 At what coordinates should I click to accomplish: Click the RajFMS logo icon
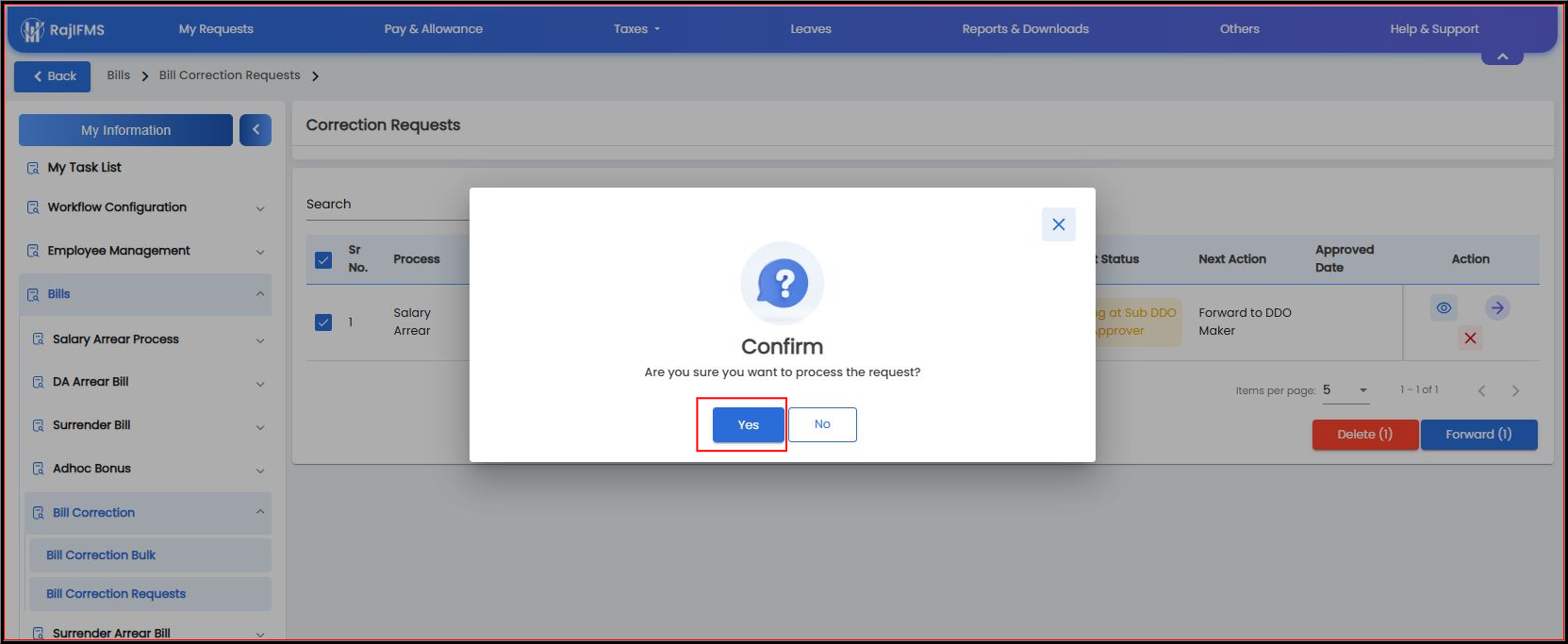point(33,30)
